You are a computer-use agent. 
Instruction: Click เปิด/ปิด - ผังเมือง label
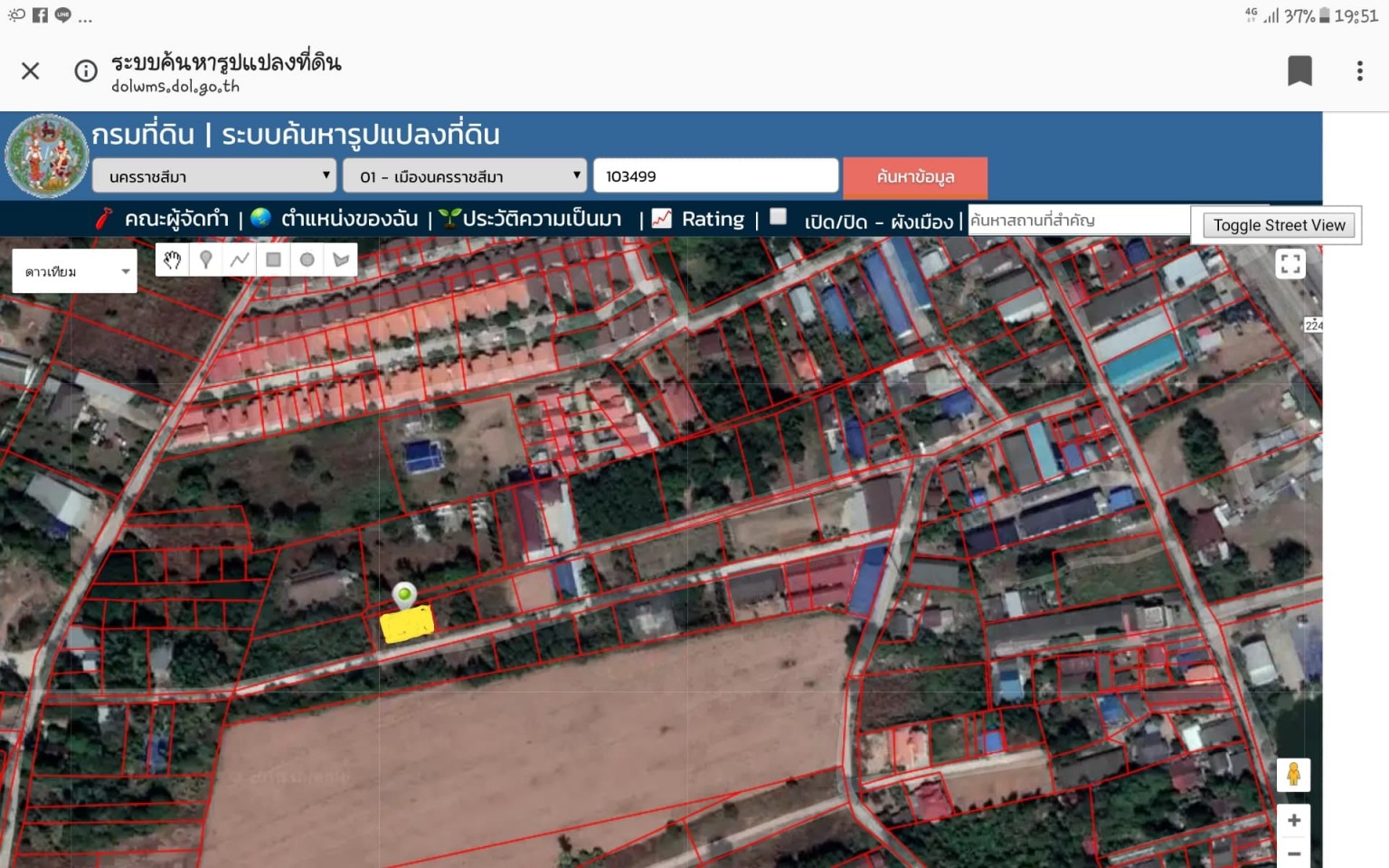(x=879, y=222)
